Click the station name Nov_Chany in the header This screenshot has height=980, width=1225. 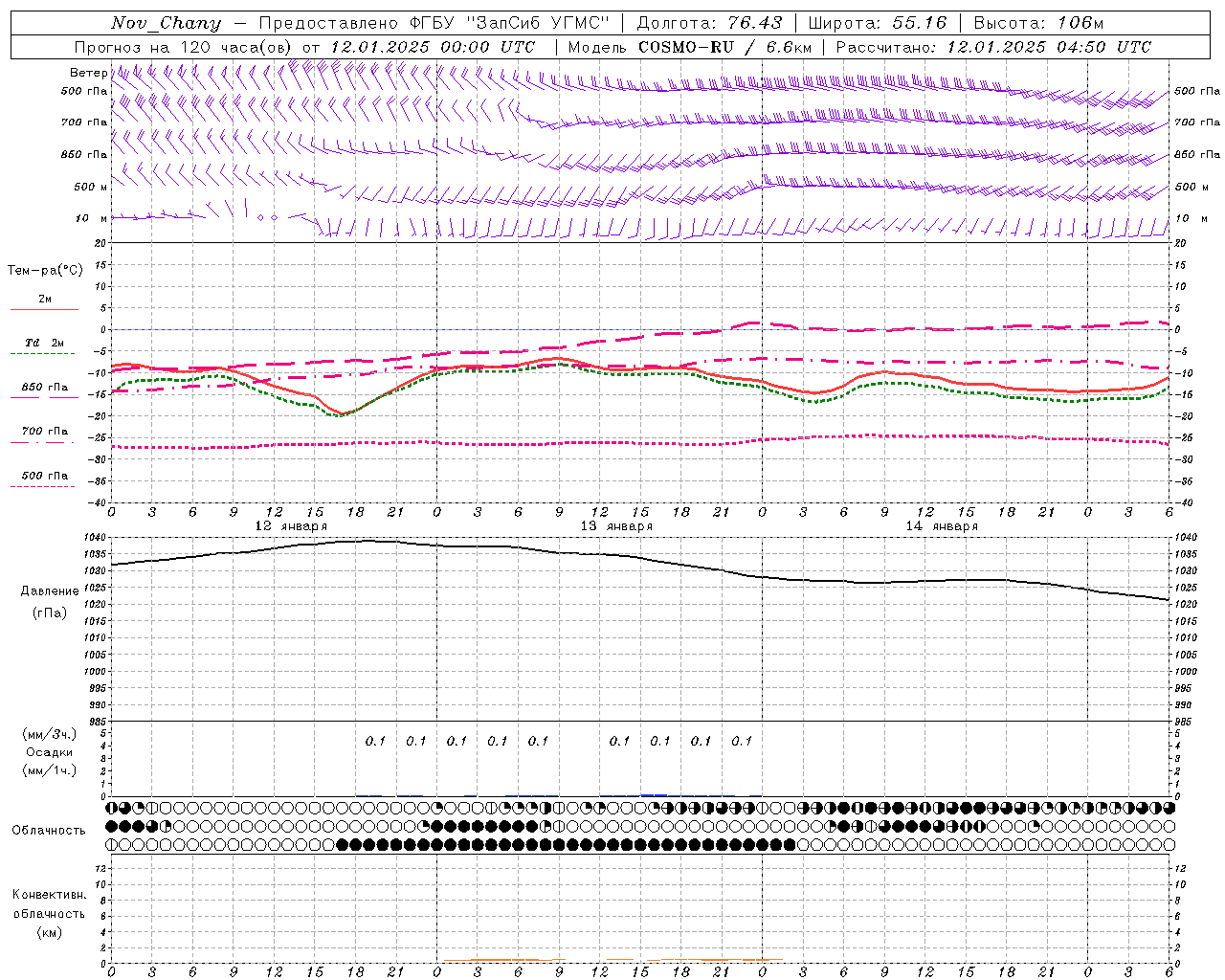pos(166,23)
